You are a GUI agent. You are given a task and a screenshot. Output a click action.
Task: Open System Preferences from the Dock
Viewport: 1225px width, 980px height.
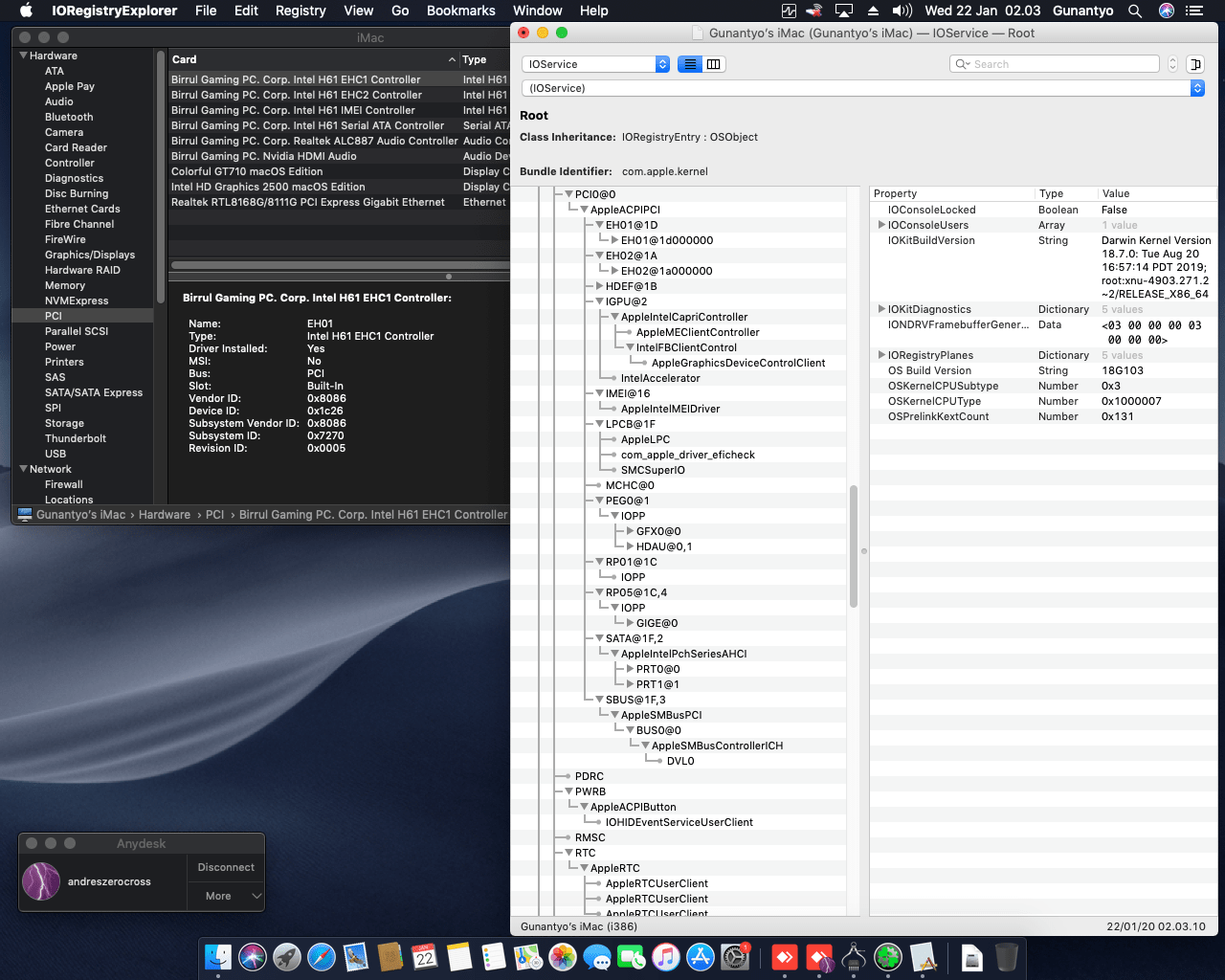coord(735,957)
